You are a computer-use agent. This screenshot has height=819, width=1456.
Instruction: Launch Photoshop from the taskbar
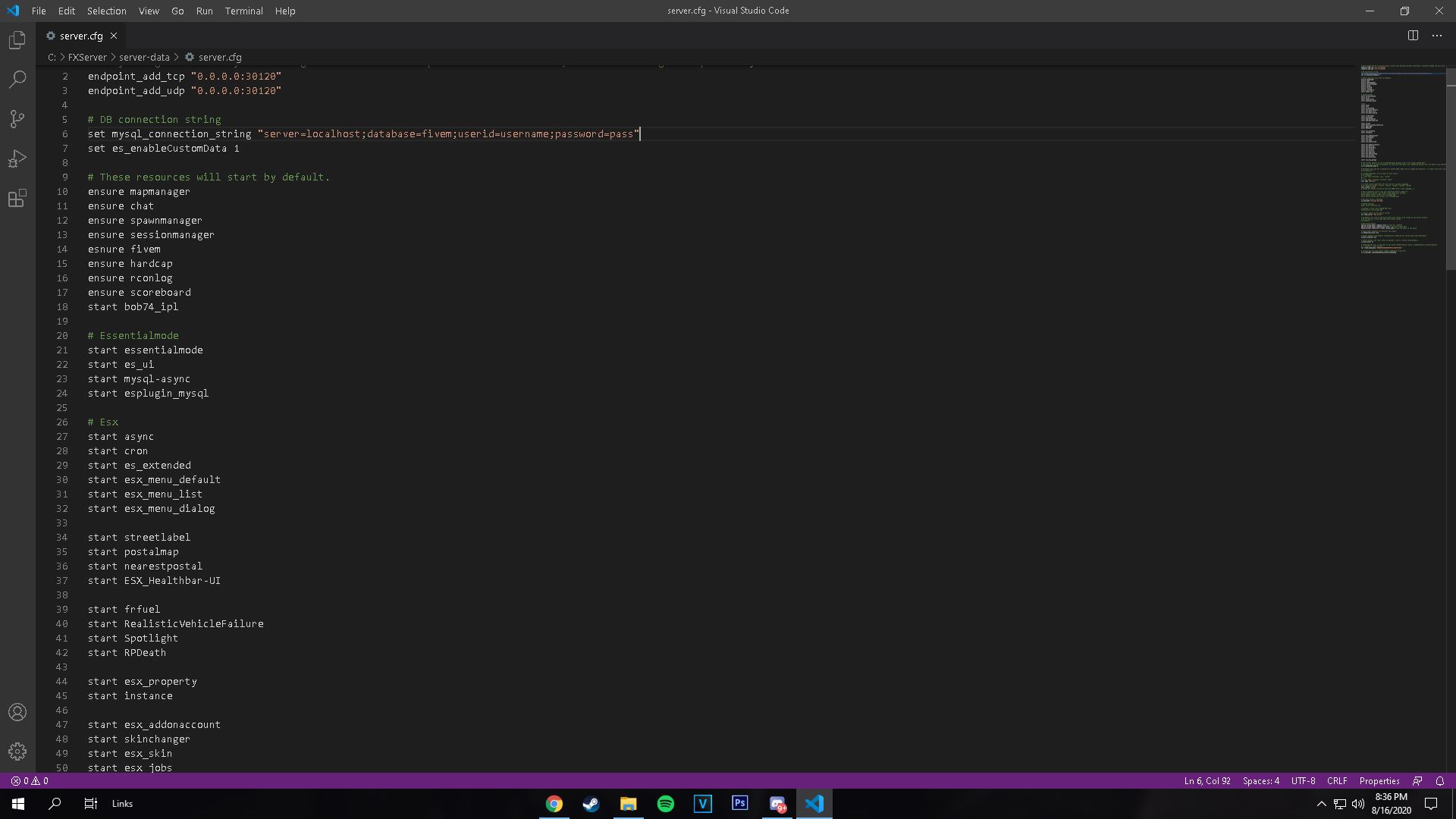pyautogui.click(x=739, y=803)
